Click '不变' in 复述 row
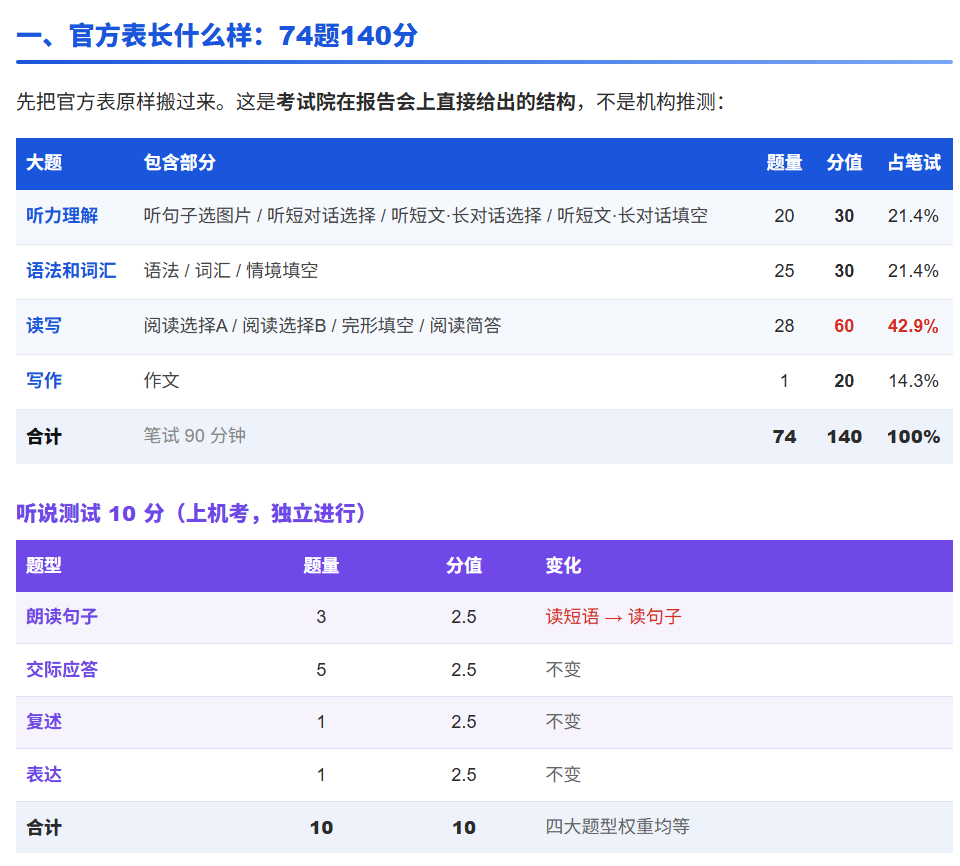Screen dimensions: 960x866 563,721
